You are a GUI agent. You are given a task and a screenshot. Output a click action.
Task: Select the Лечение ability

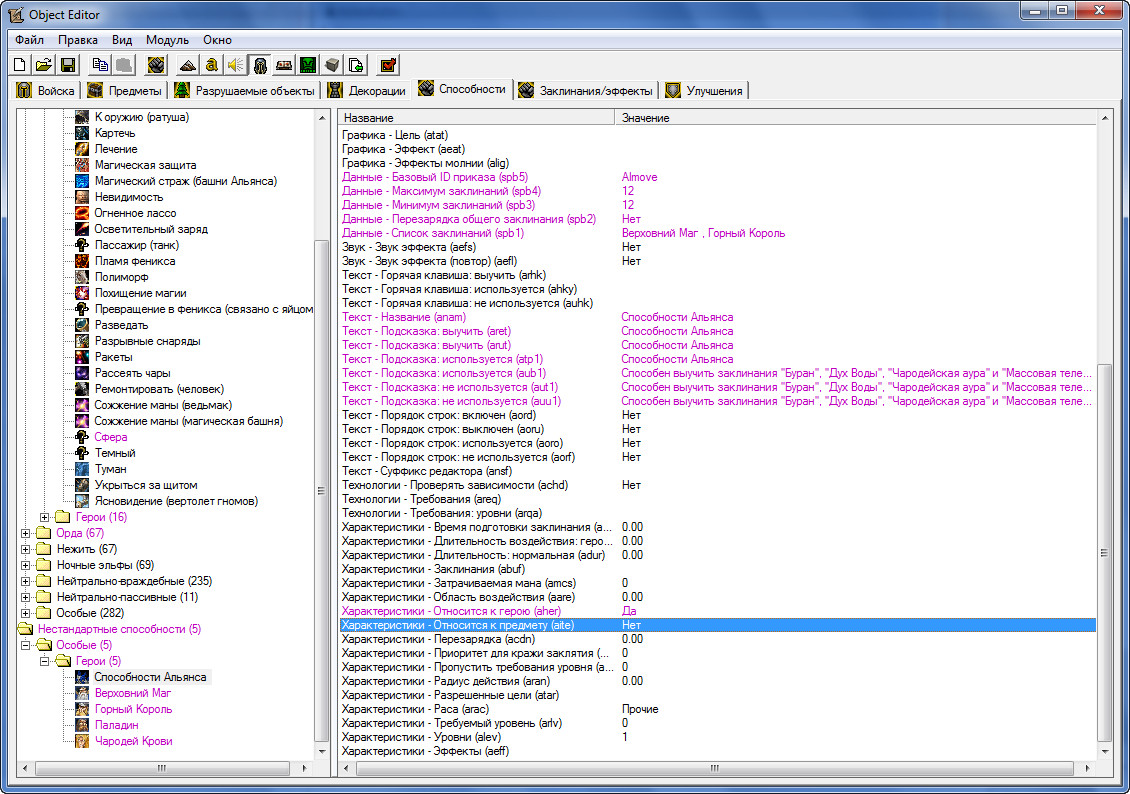pyautogui.click(x=115, y=149)
